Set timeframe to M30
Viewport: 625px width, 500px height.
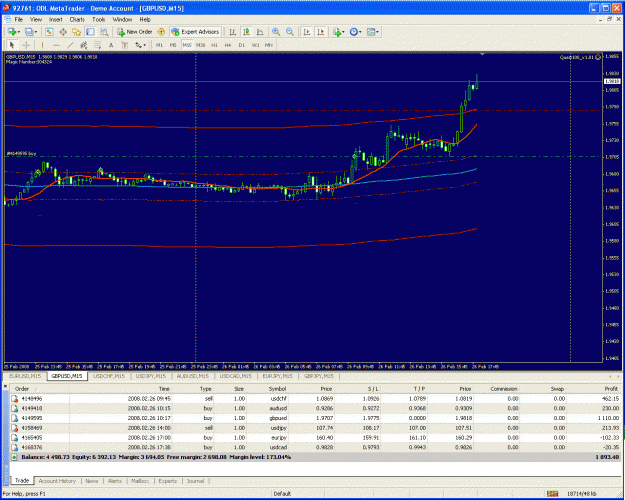click(200, 45)
